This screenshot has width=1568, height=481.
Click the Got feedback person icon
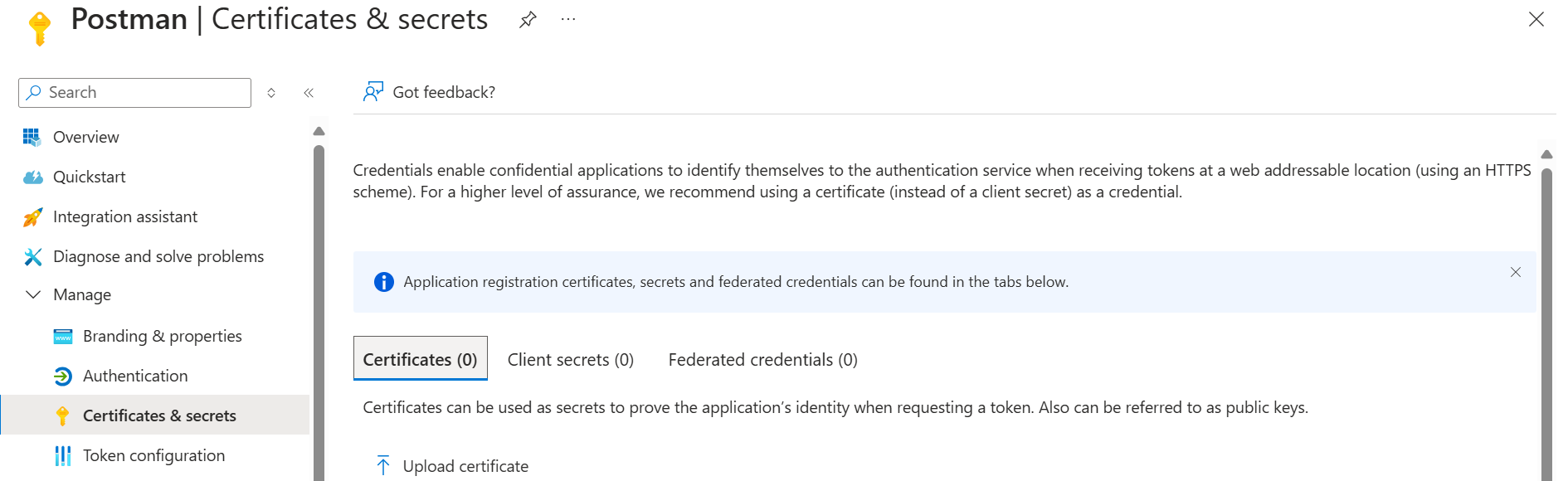point(373,91)
